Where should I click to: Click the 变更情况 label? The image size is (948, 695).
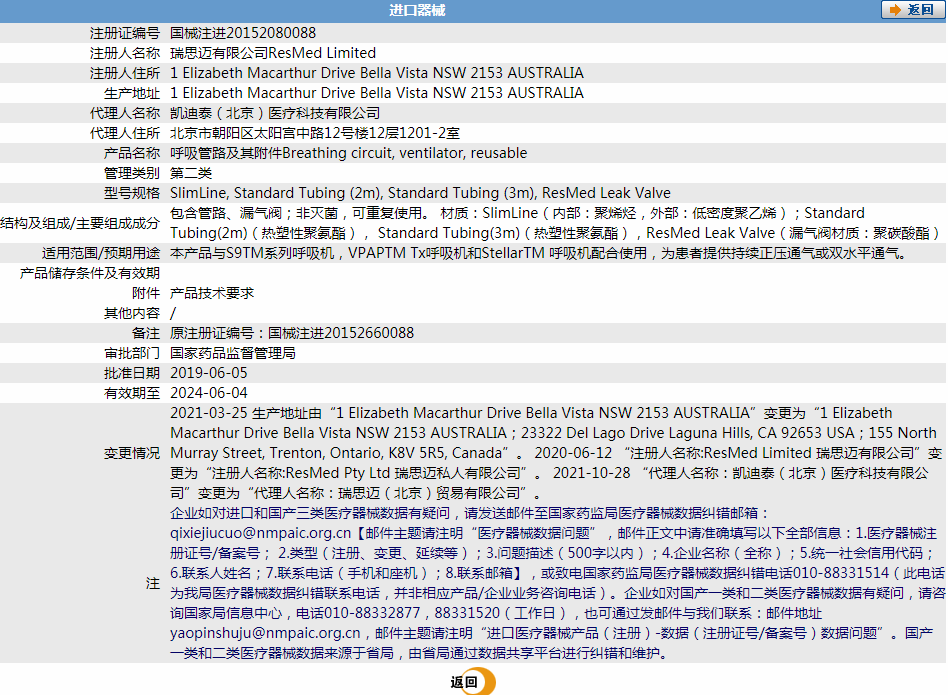132,453
